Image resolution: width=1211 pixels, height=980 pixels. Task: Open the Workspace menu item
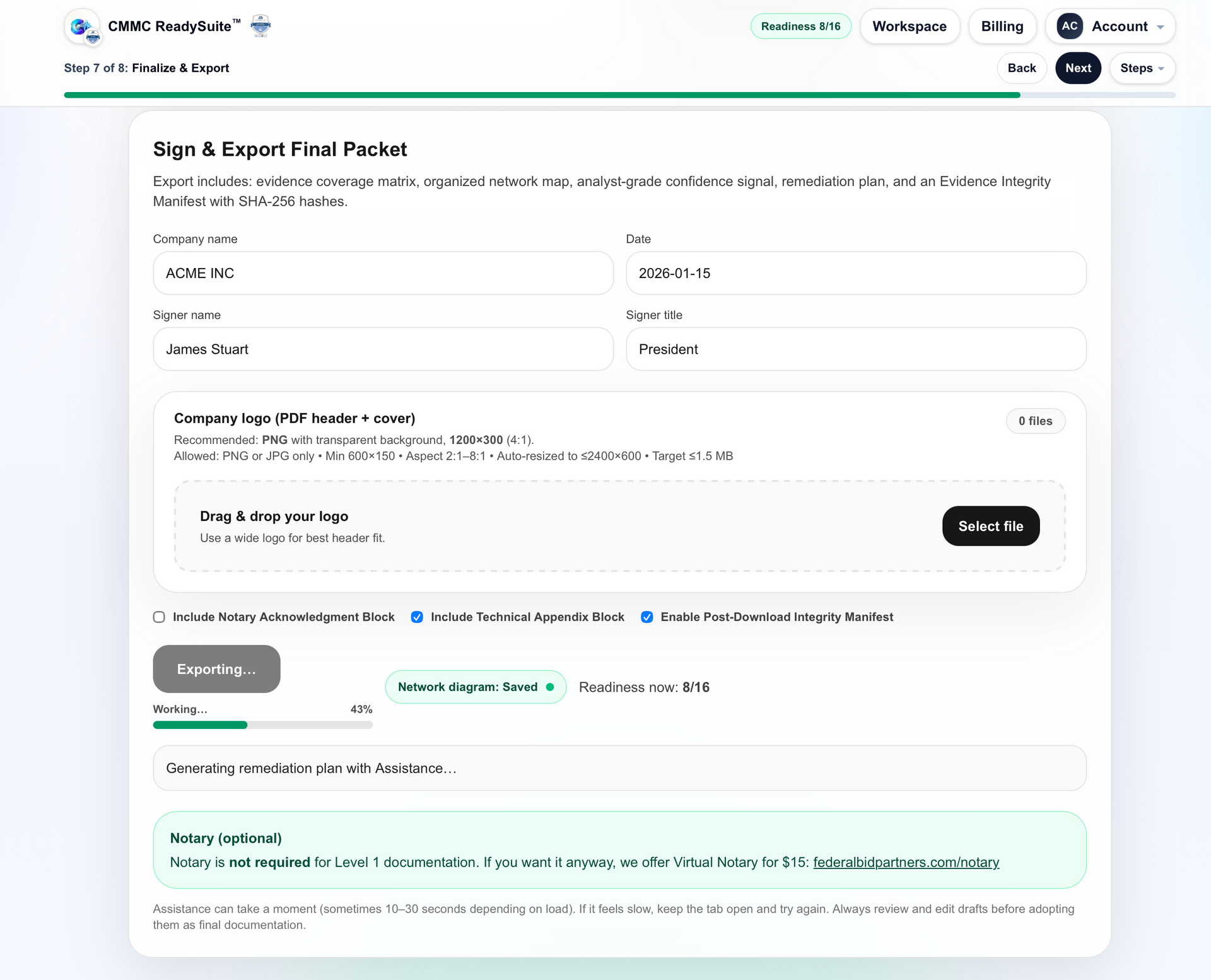pos(909,26)
